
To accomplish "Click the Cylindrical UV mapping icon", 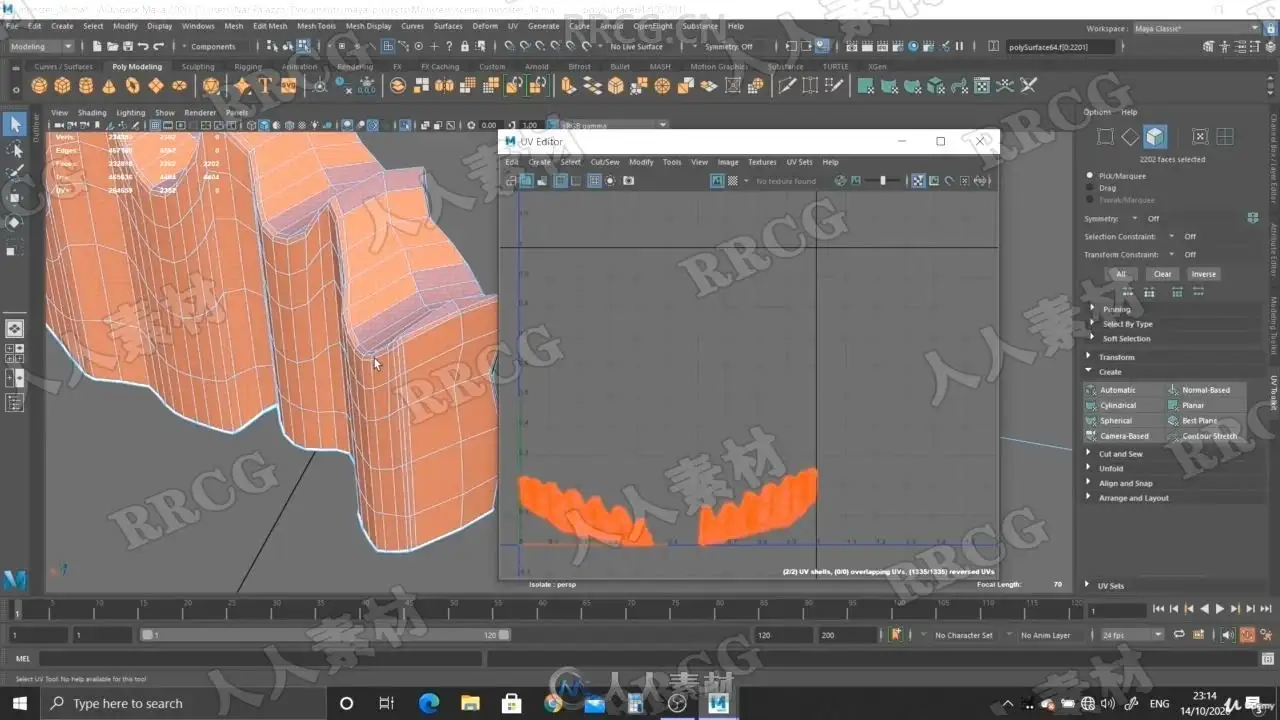I will tap(1091, 406).
